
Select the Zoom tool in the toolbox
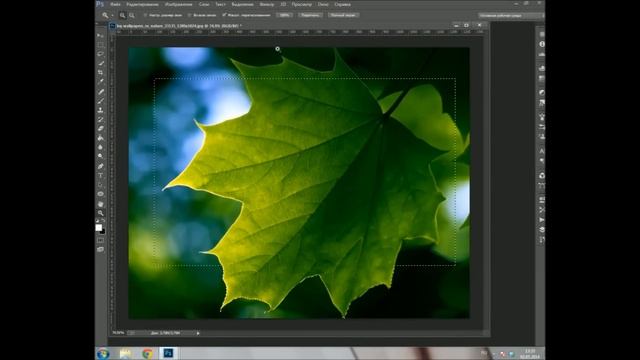pyautogui.click(x=100, y=213)
